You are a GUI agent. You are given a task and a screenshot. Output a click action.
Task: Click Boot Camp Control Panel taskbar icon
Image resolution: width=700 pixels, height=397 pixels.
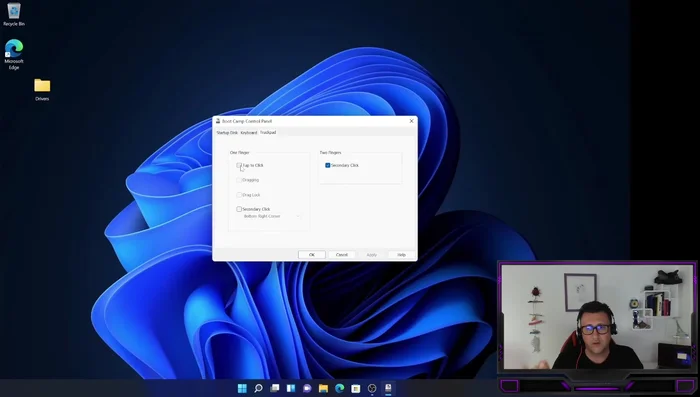(x=388, y=388)
